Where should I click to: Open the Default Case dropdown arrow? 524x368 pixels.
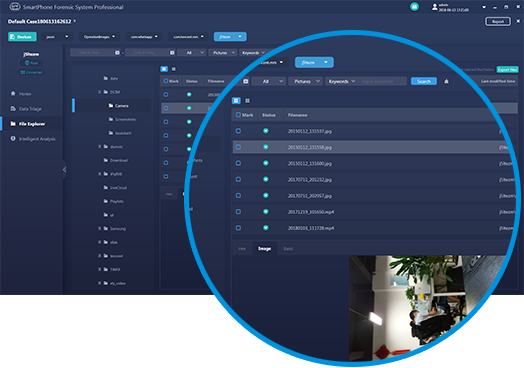(x=75, y=21)
